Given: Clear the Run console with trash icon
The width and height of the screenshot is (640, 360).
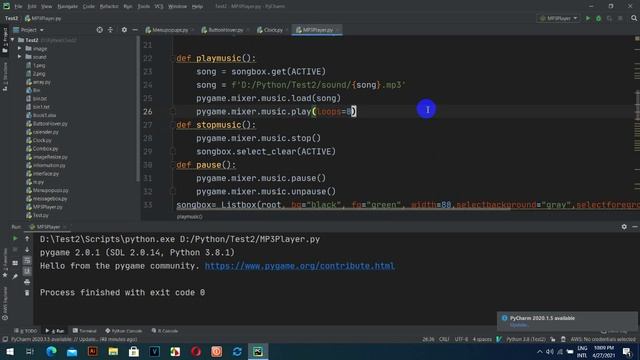Looking at the screenshot, I should tap(27, 293).
